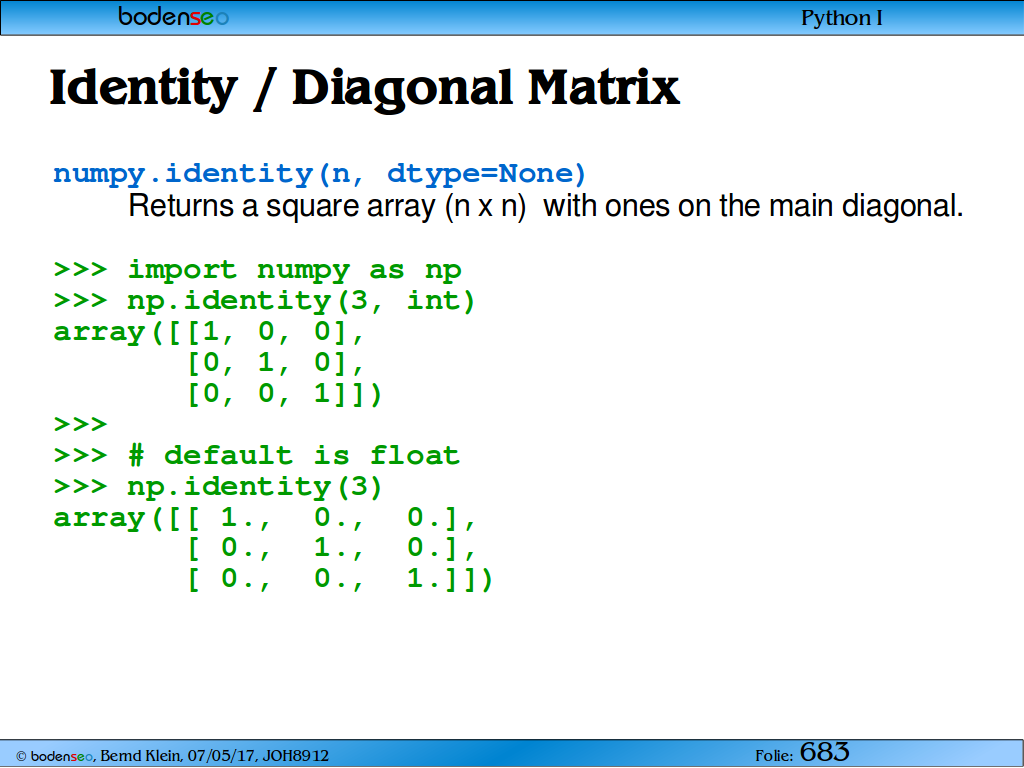The width and height of the screenshot is (1024, 768).
Task: Click the 'array([[1, 0, 0],' output line
Action: coord(208,332)
